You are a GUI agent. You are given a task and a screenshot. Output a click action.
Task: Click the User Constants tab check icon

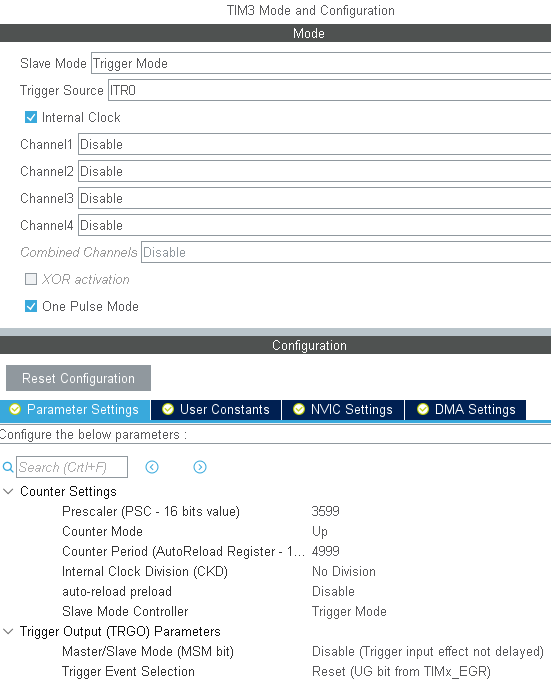tap(168, 409)
